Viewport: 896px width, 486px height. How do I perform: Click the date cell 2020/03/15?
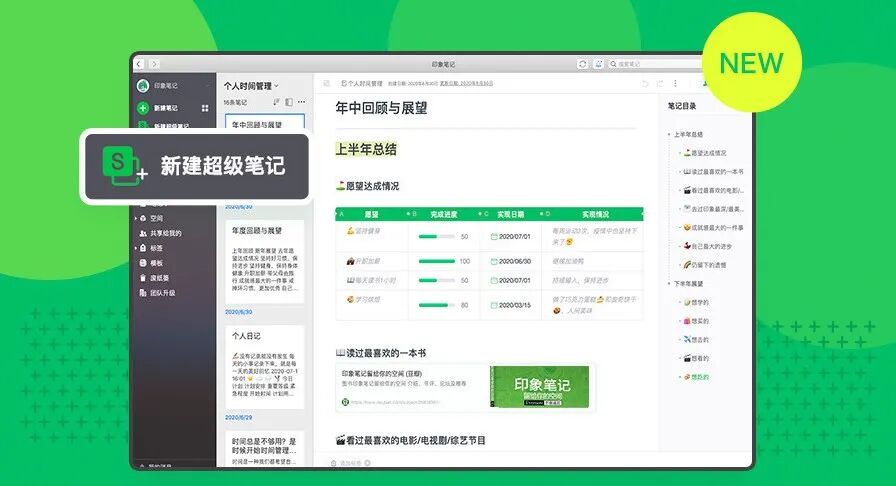tap(515, 305)
